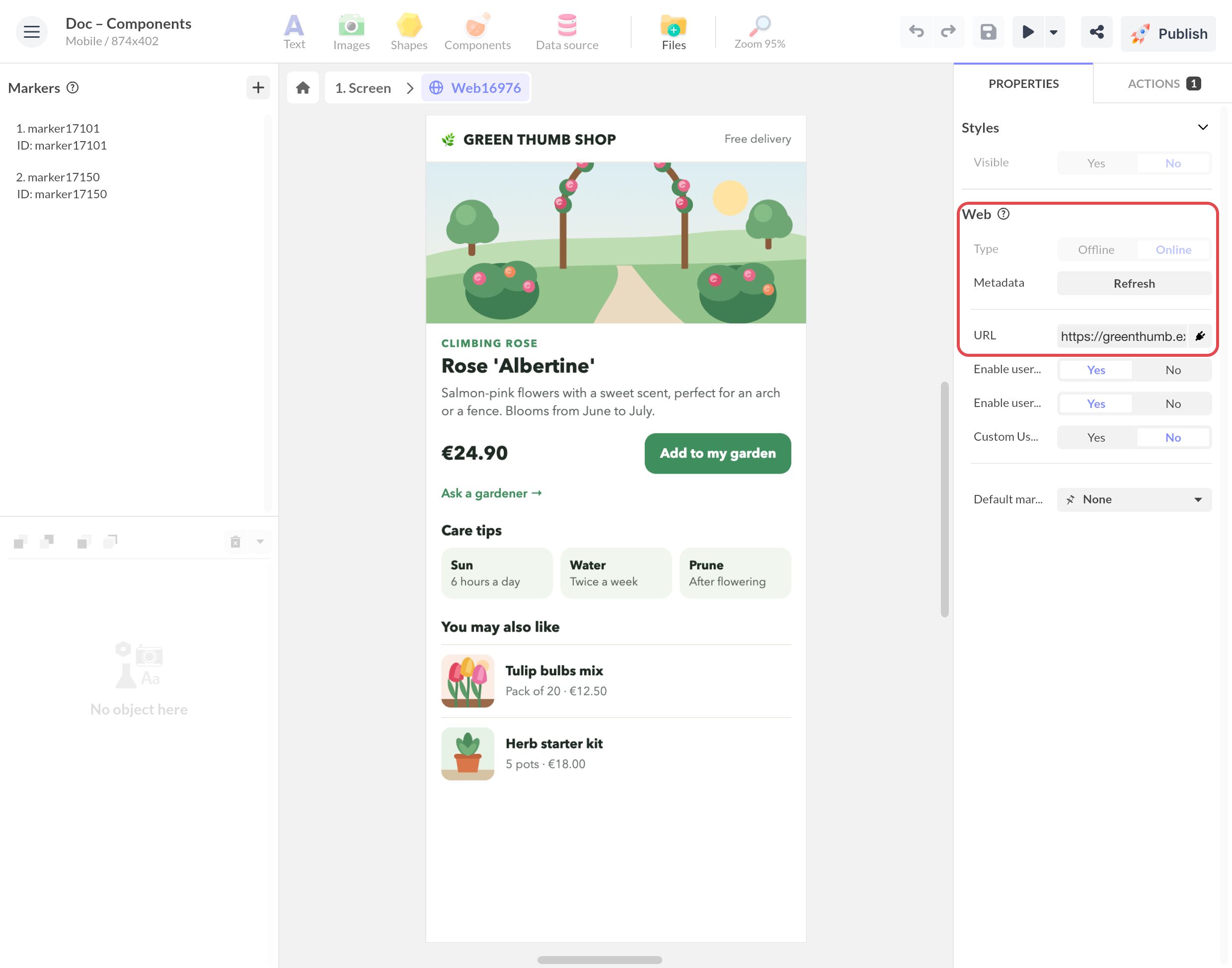Collapse the Styles section chevron

(1203, 128)
